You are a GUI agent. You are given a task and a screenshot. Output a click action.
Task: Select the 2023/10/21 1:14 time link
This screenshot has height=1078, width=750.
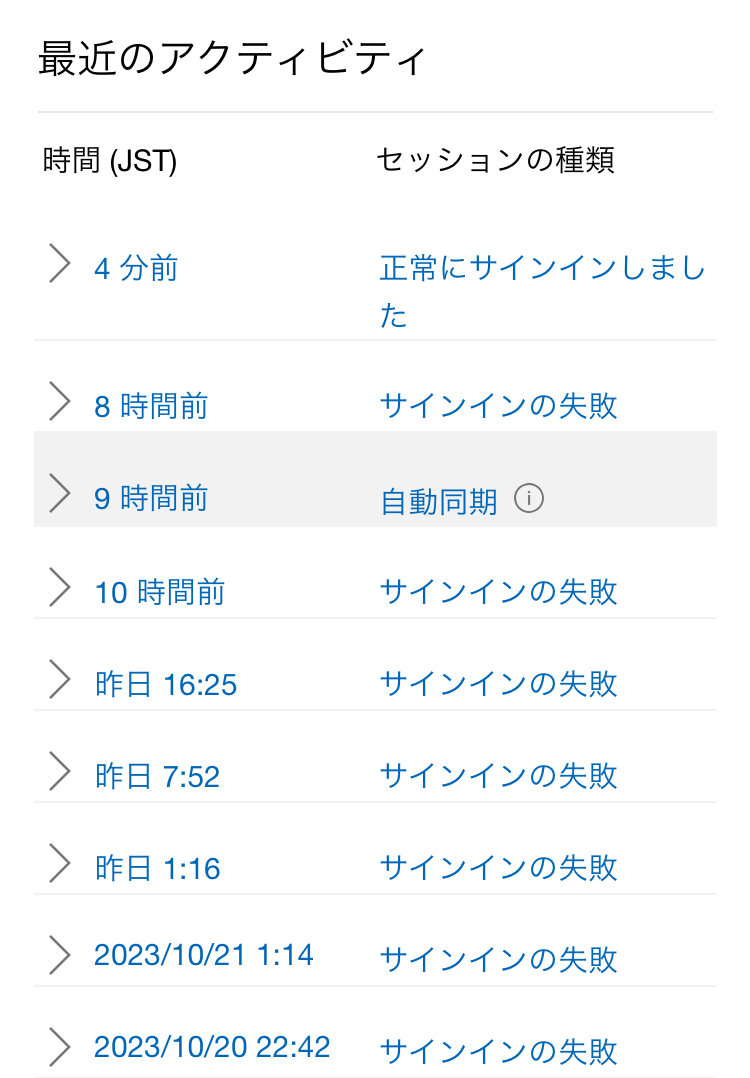pyautogui.click(x=204, y=956)
